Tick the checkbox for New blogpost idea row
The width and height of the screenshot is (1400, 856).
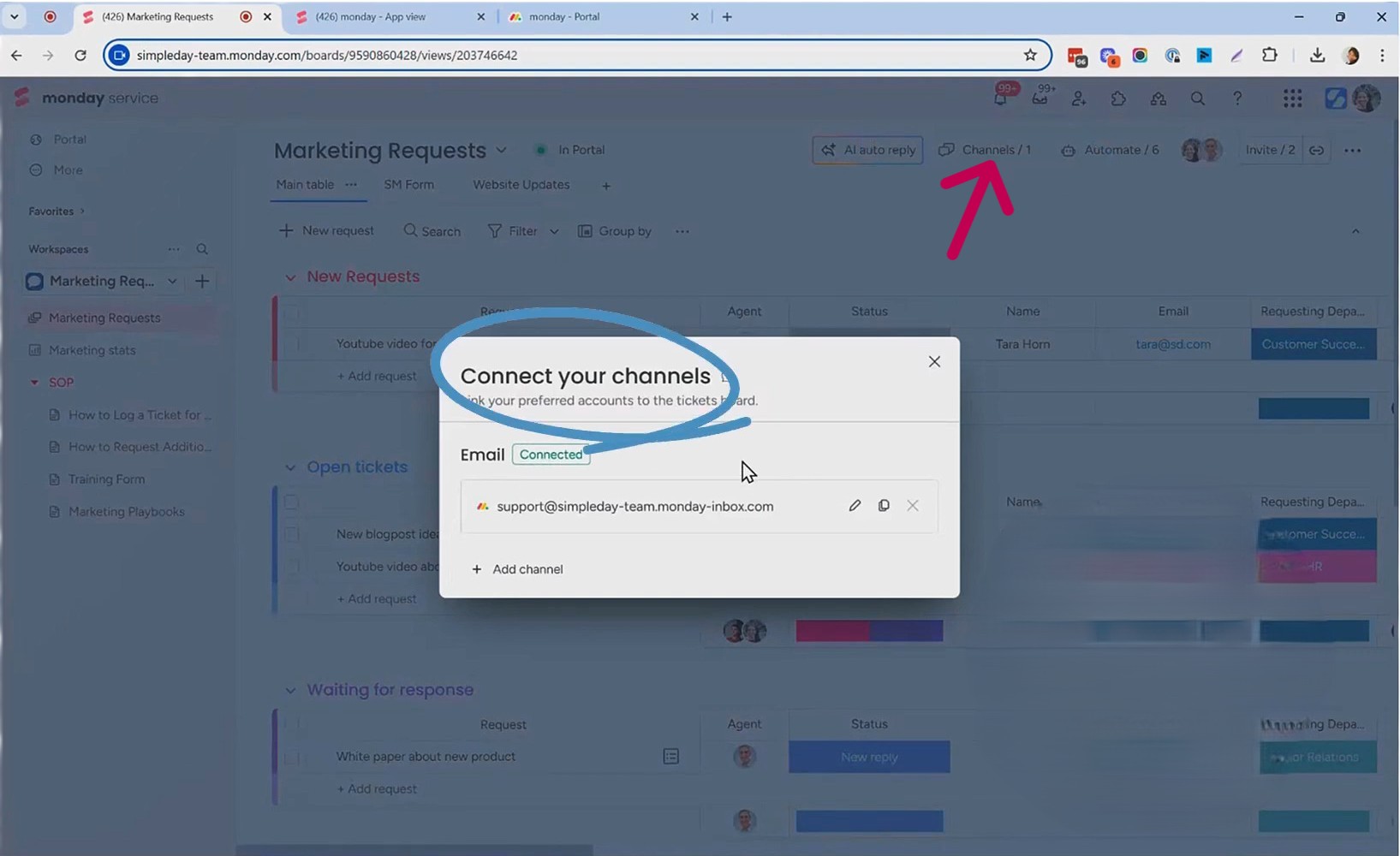pos(292,534)
